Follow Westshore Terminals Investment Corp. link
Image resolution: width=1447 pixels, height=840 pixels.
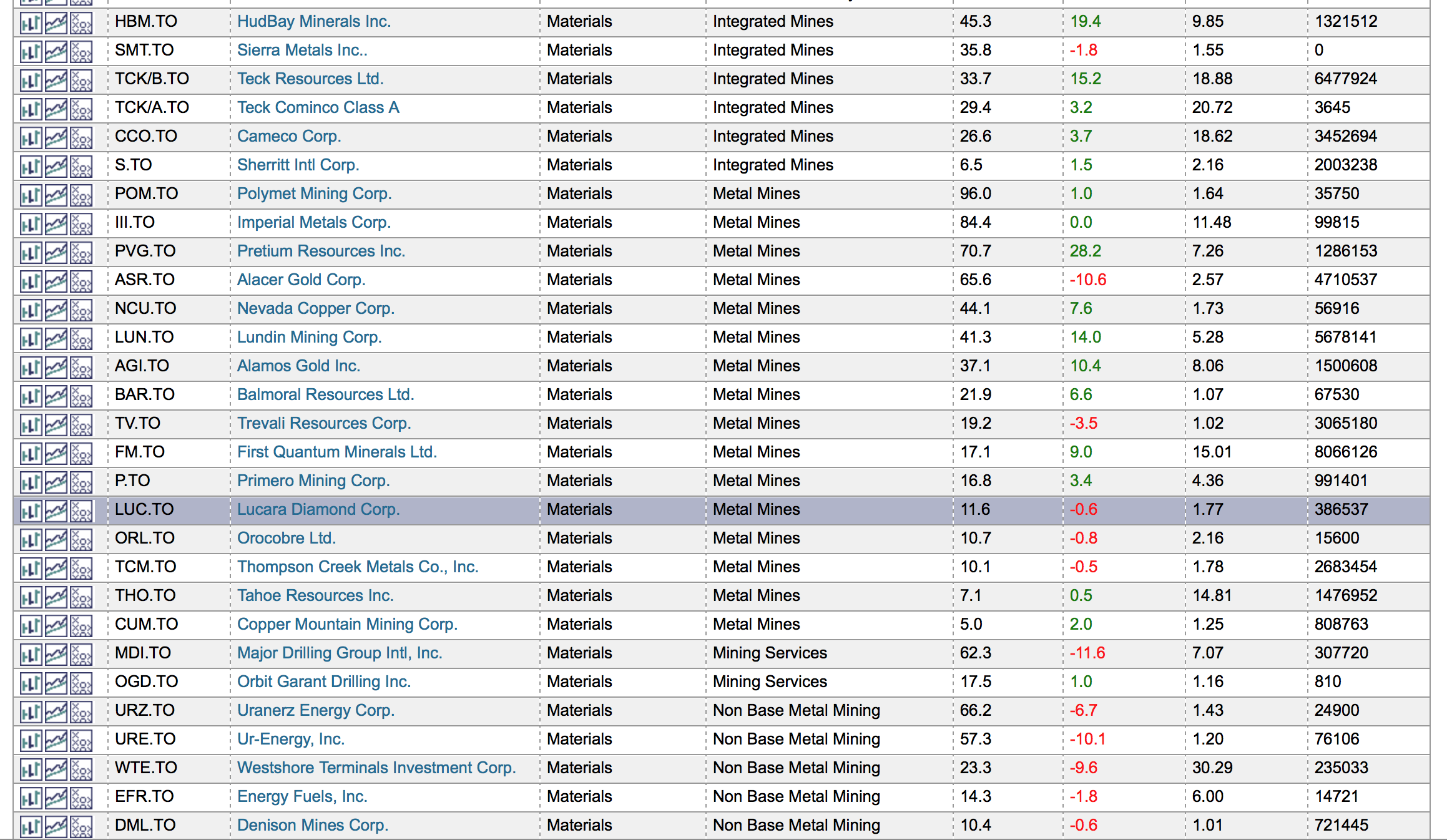pos(376,768)
